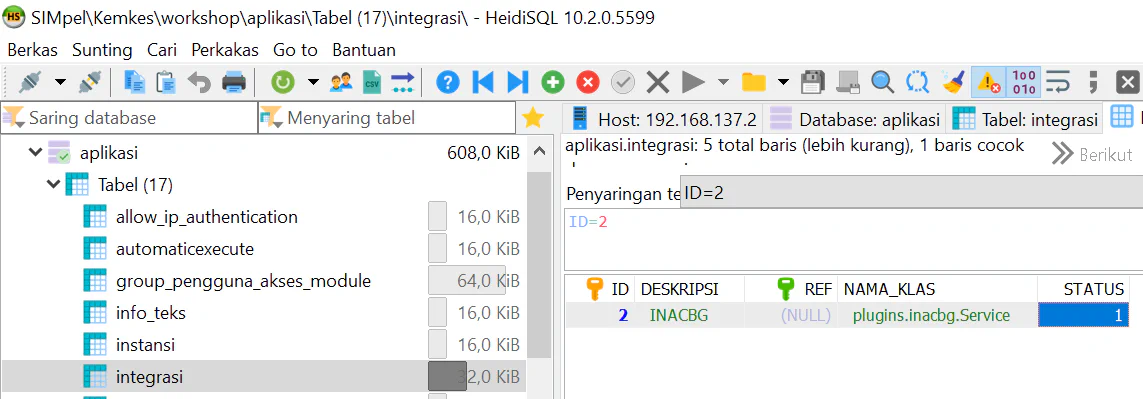Image resolution: width=1143 pixels, height=399 pixels.
Task: Collapse the Tabel (17) tree group
Action: click(x=52, y=185)
